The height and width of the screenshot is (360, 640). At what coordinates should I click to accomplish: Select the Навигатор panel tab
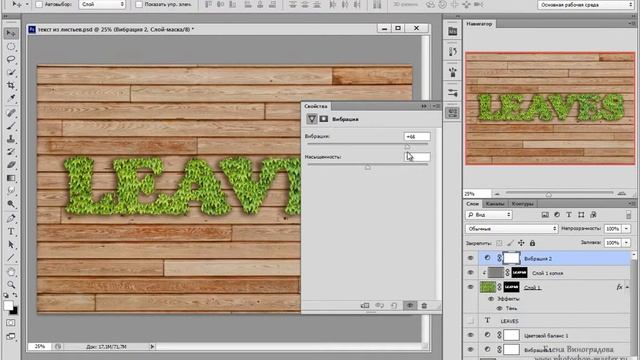[x=479, y=24]
